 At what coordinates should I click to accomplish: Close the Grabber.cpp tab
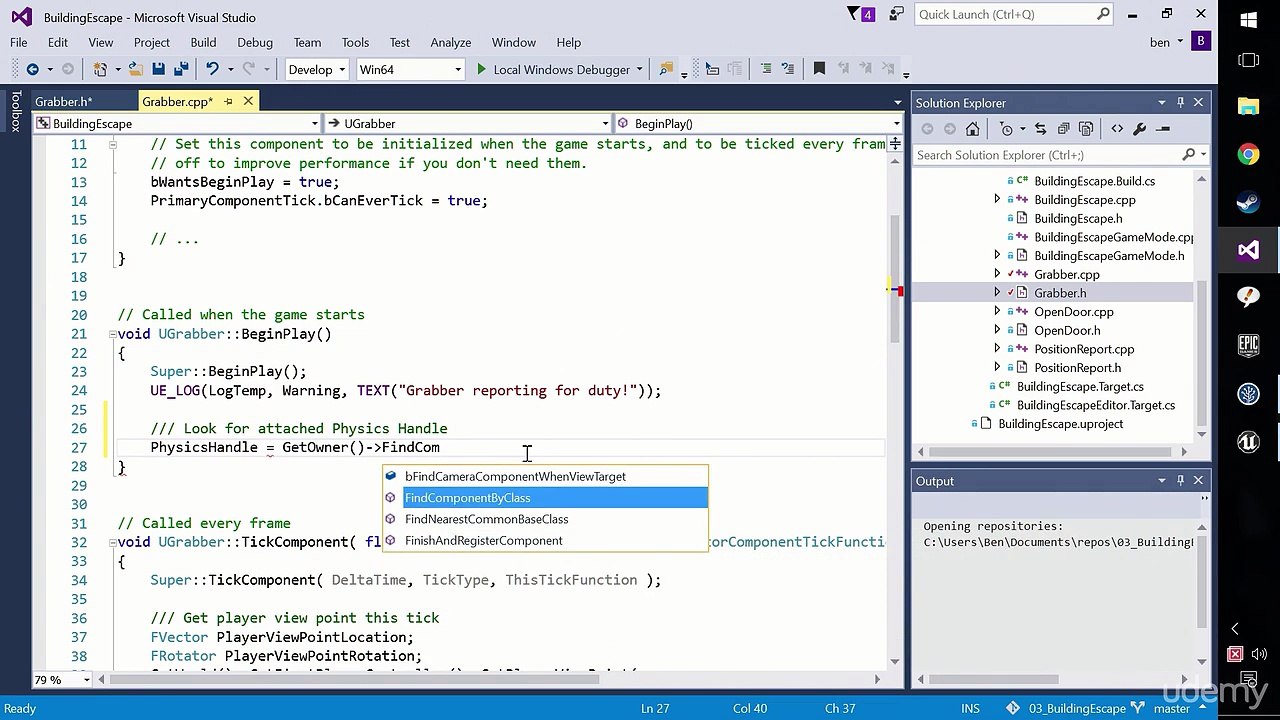coord(248,101)
